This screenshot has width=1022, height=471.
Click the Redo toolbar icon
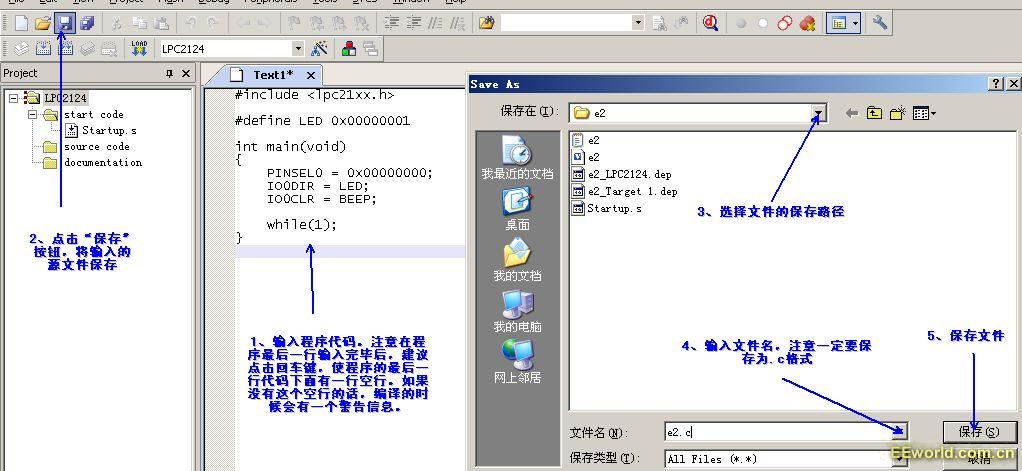(x=212, y=23)
